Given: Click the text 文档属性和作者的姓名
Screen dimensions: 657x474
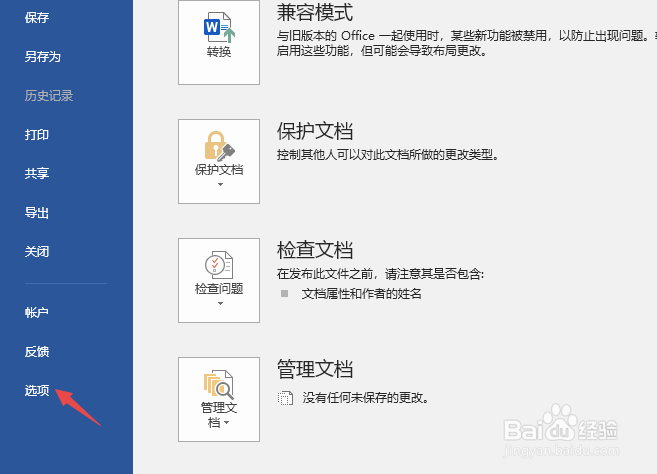Looking at the screenshot, I should (x=362, y=294).
